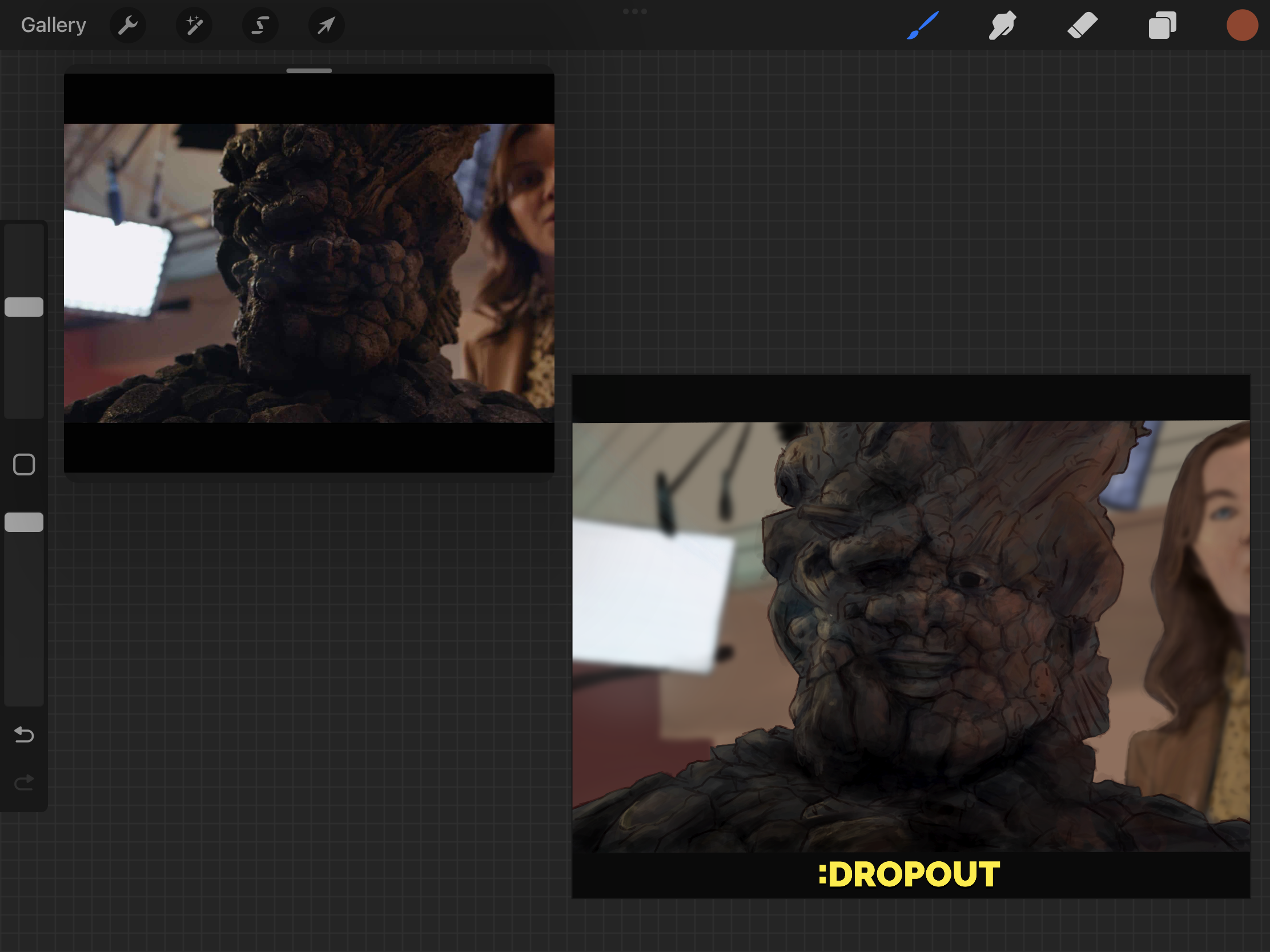This screenshot has width=1270, height=952.
Task: Select the Brush tool
Action: [923, 25]
